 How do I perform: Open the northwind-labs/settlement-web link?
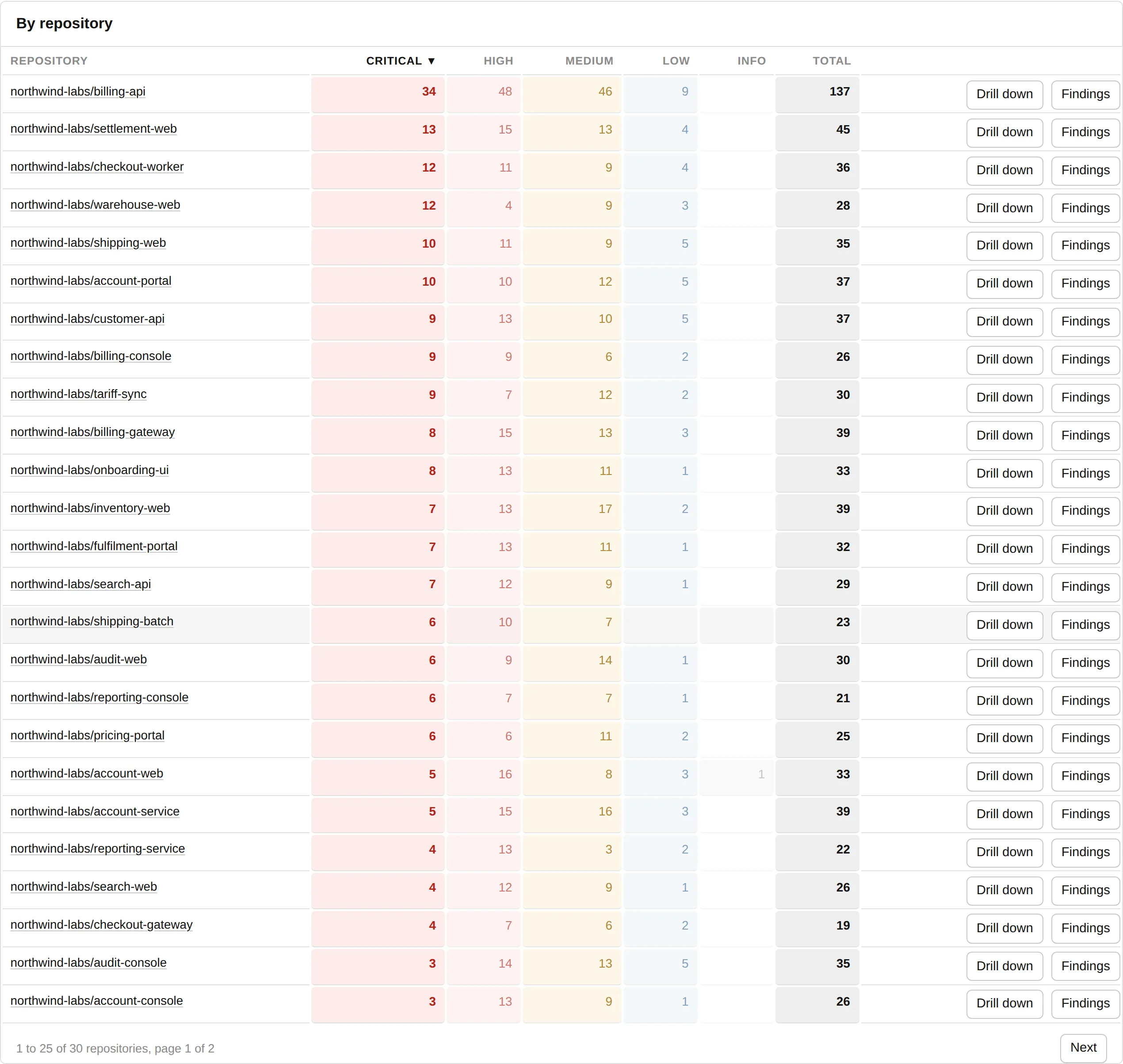94,129
